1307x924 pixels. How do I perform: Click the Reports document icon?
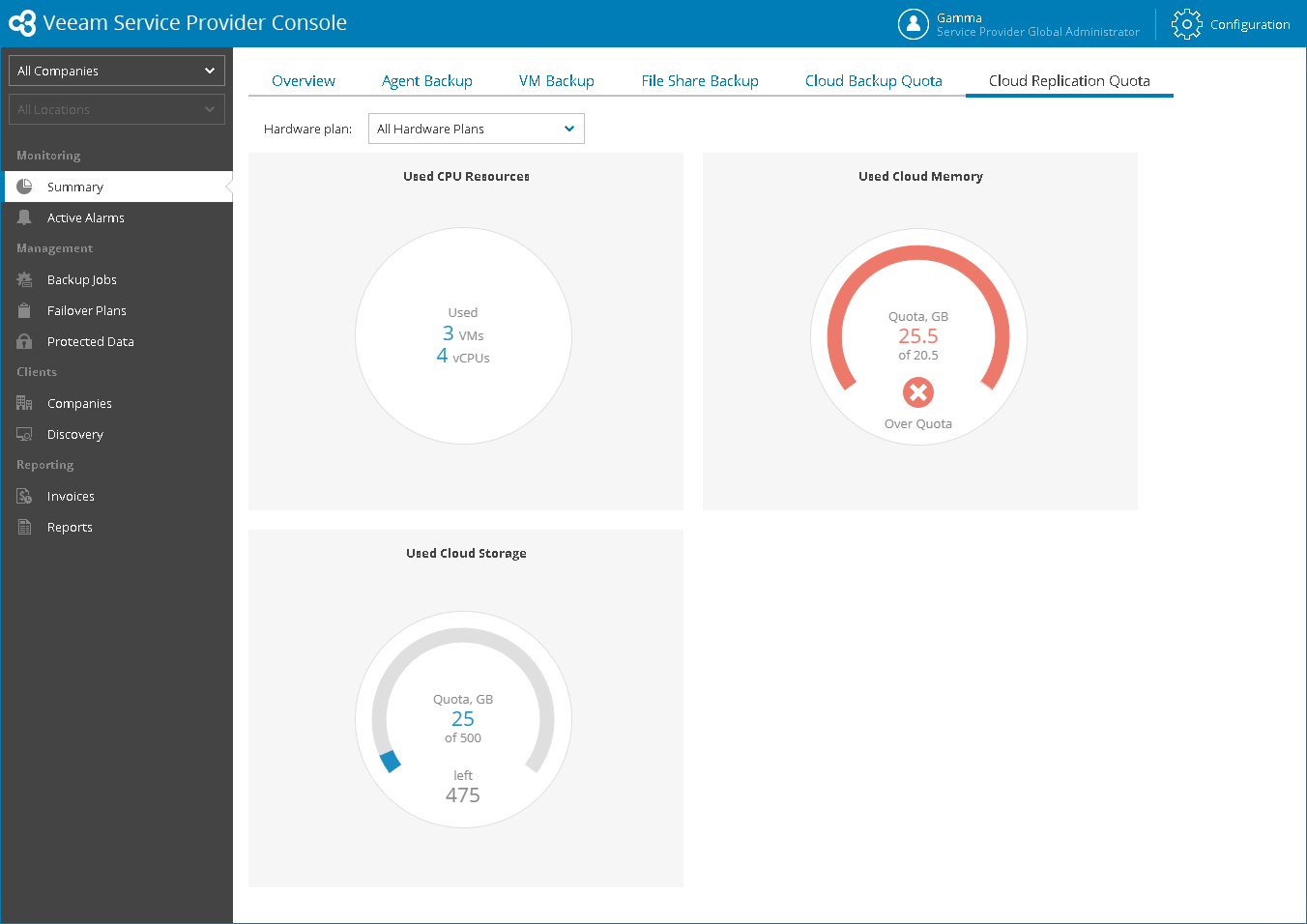tap(24, 527)
